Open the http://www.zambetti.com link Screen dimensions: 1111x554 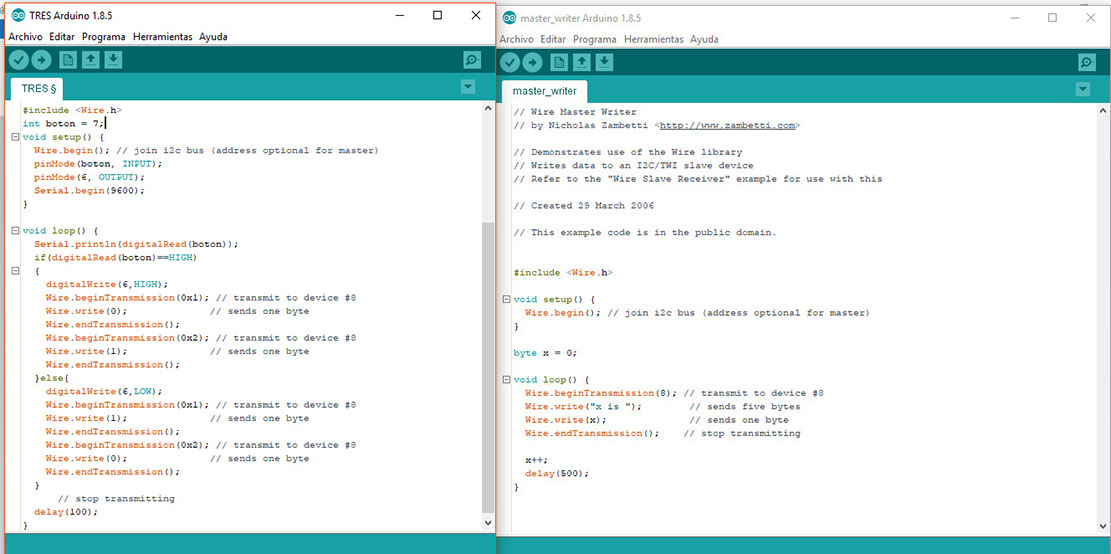point(727,125)
